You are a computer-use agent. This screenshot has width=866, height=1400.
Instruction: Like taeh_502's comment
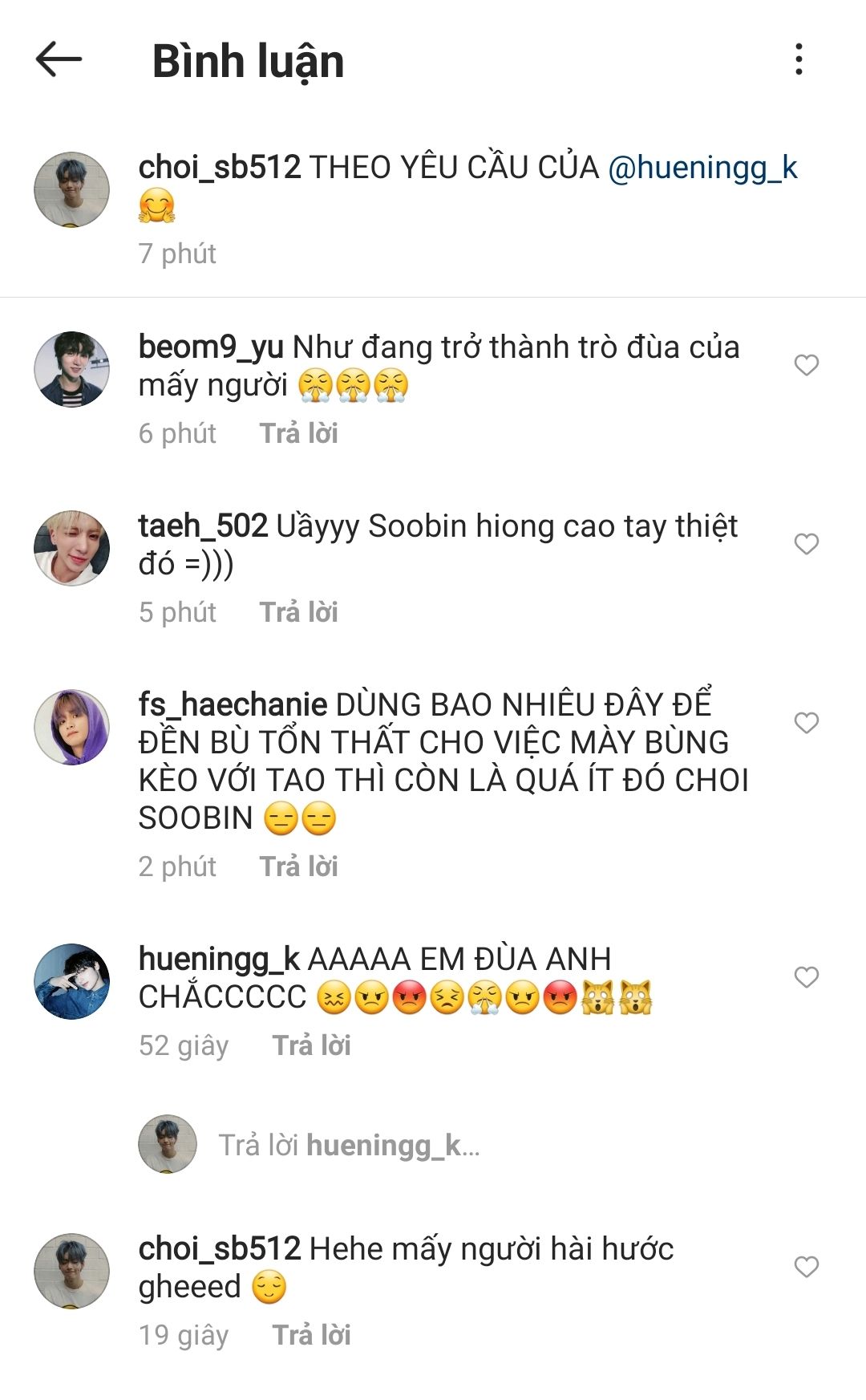806,544
